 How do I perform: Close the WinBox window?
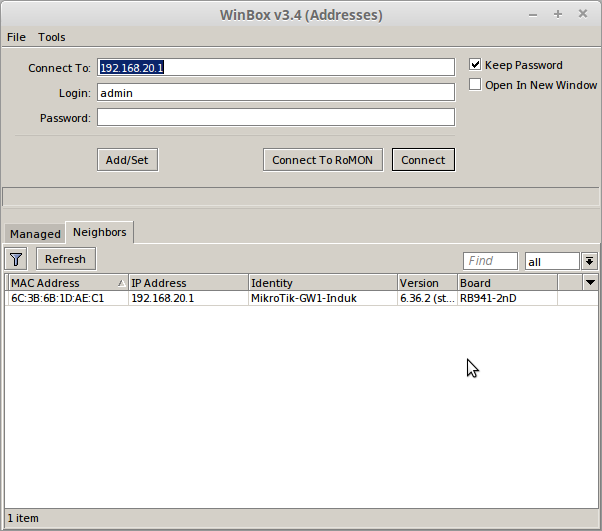[x=583, y=14]
